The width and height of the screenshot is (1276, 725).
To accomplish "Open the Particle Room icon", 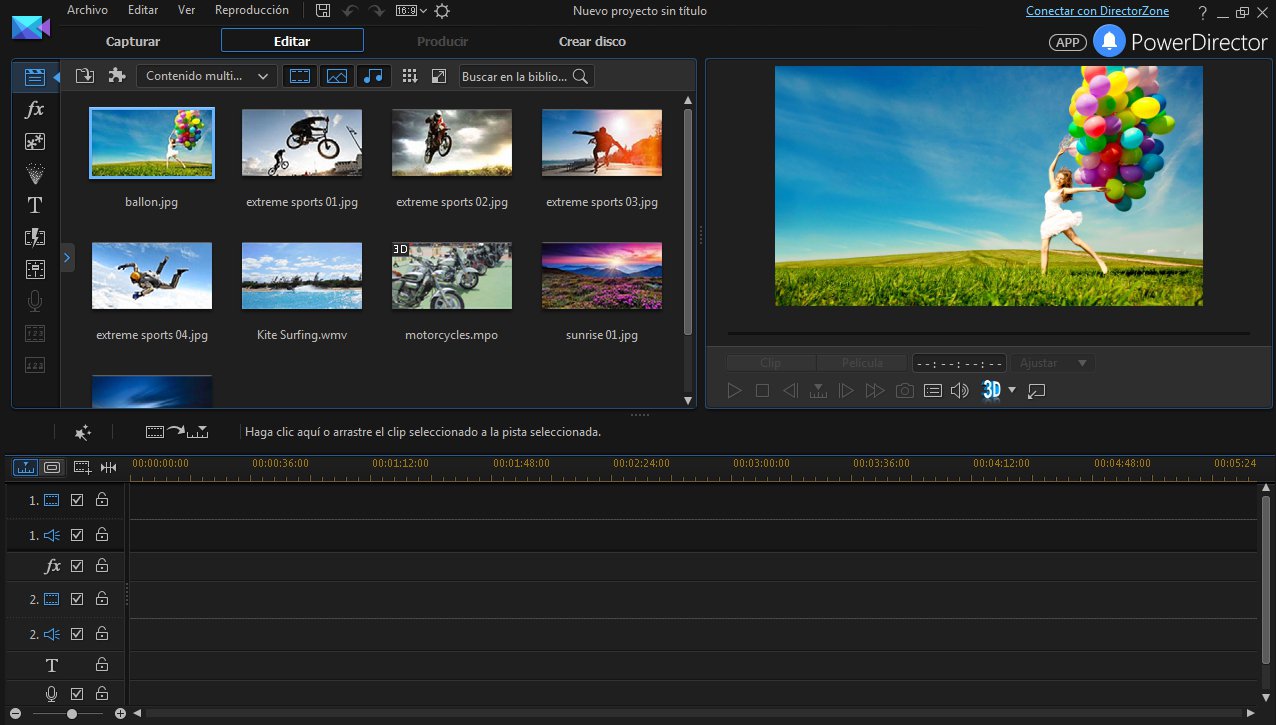I will 35,173.
